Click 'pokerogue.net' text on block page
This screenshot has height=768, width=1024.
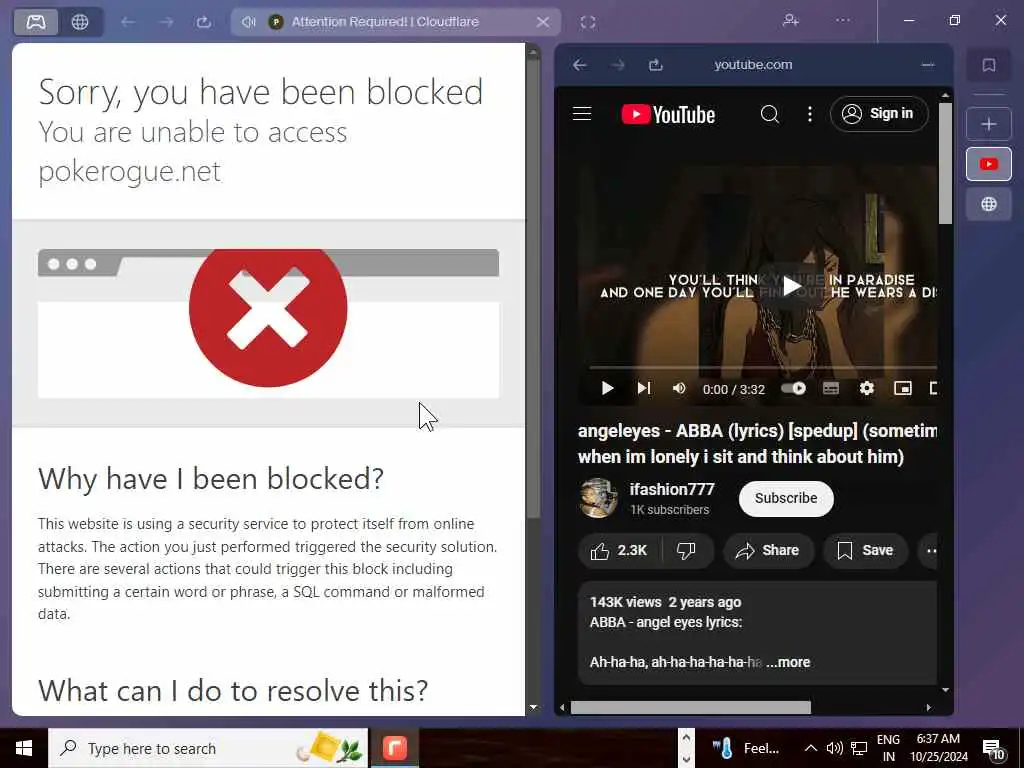129,171
